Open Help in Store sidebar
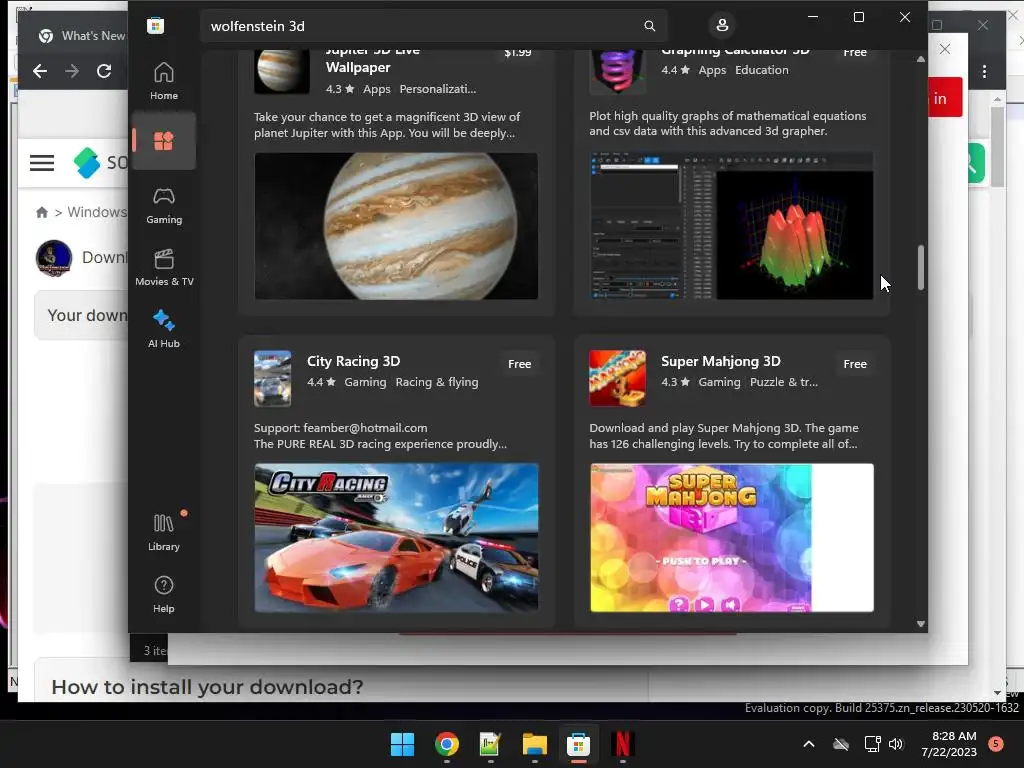This screenshot has width=1024, height=768. point(163,594)
